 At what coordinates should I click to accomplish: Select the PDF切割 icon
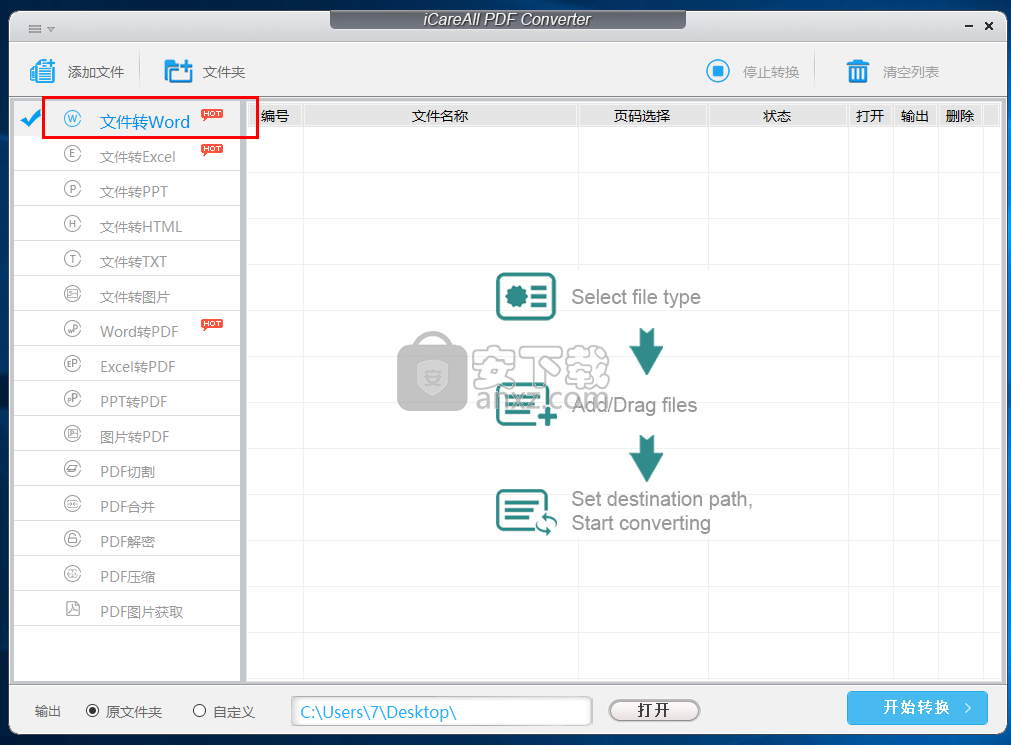click(72, 468)
